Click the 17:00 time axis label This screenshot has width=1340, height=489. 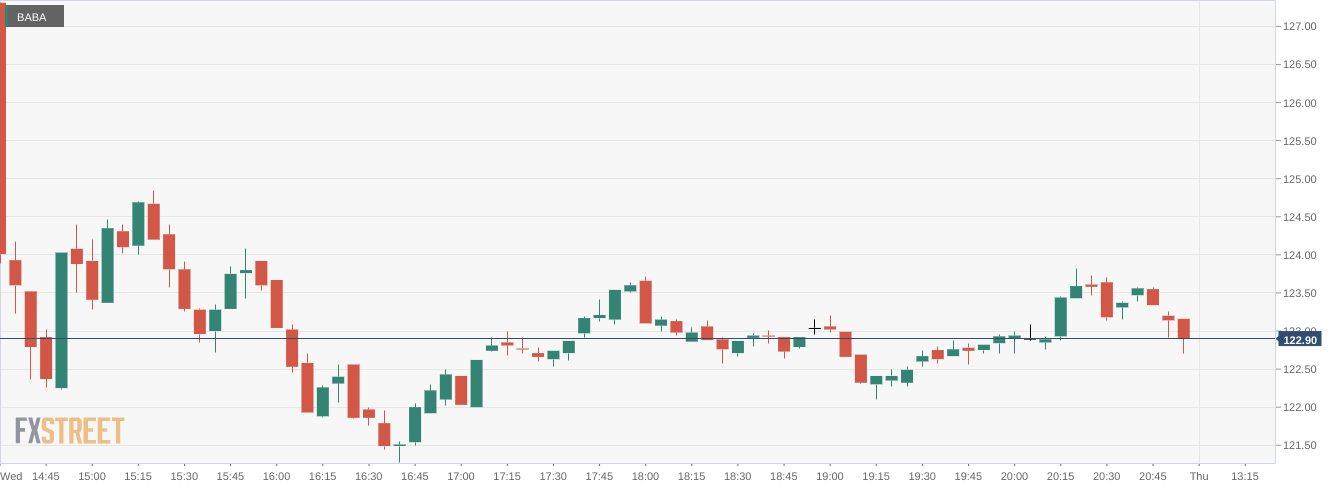[460, 476]
